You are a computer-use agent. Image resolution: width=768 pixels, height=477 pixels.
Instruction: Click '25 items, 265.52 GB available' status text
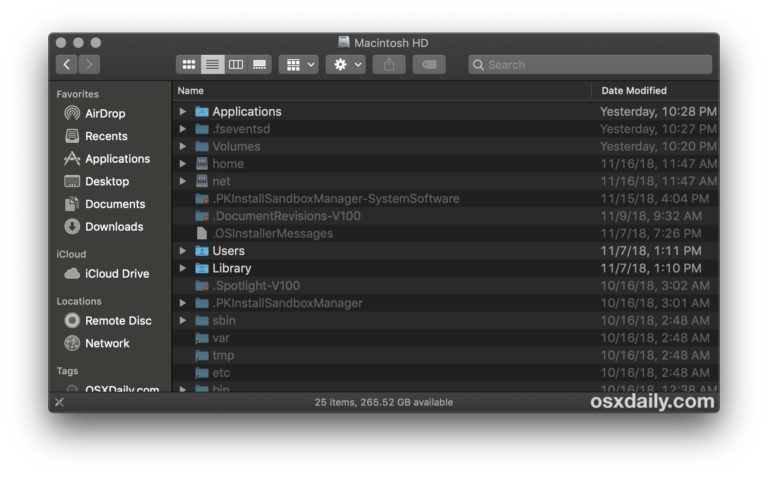[384, 402]
